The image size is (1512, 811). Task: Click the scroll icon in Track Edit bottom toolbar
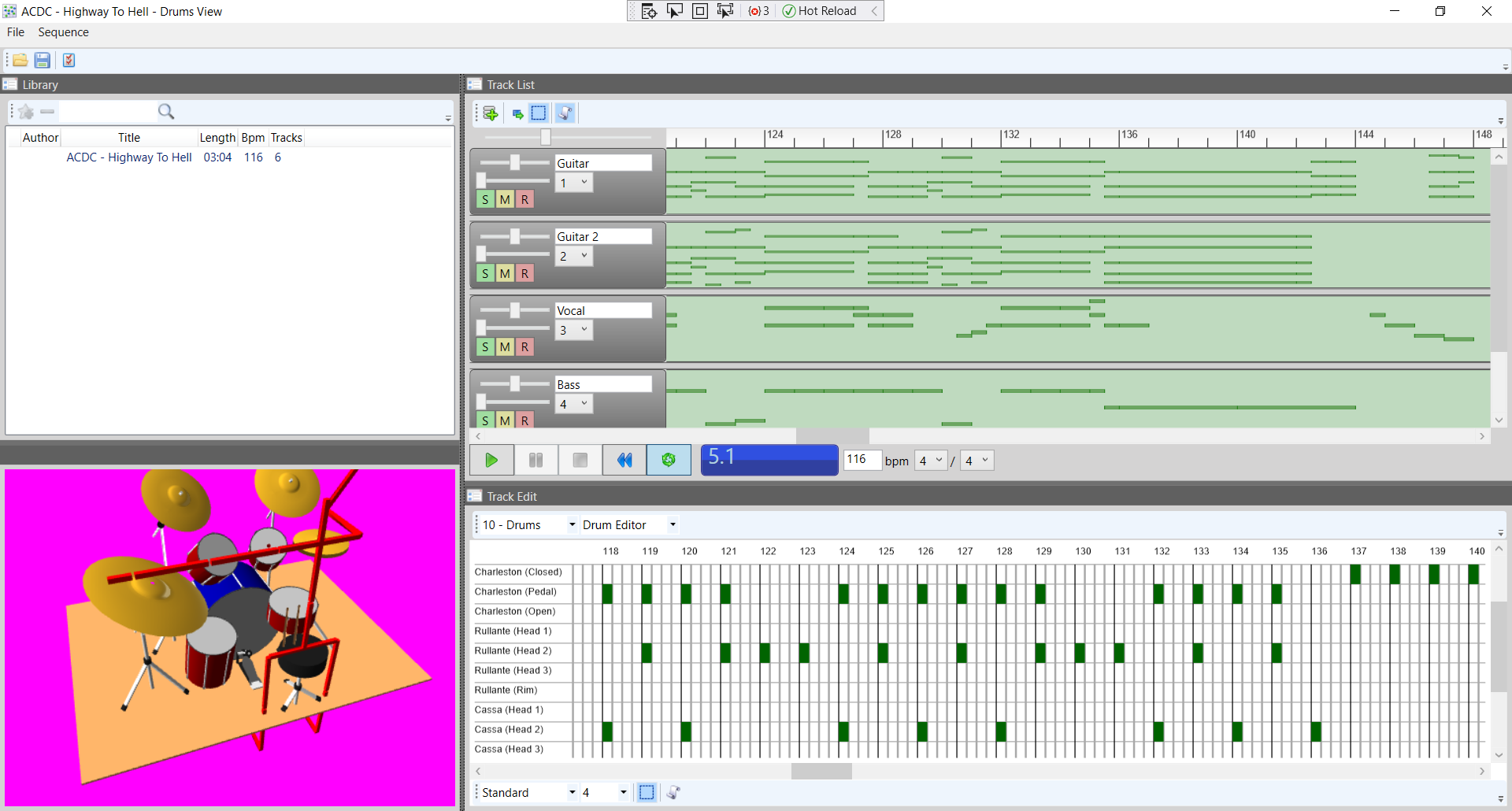pyautogui.click(x=673, y=792)
